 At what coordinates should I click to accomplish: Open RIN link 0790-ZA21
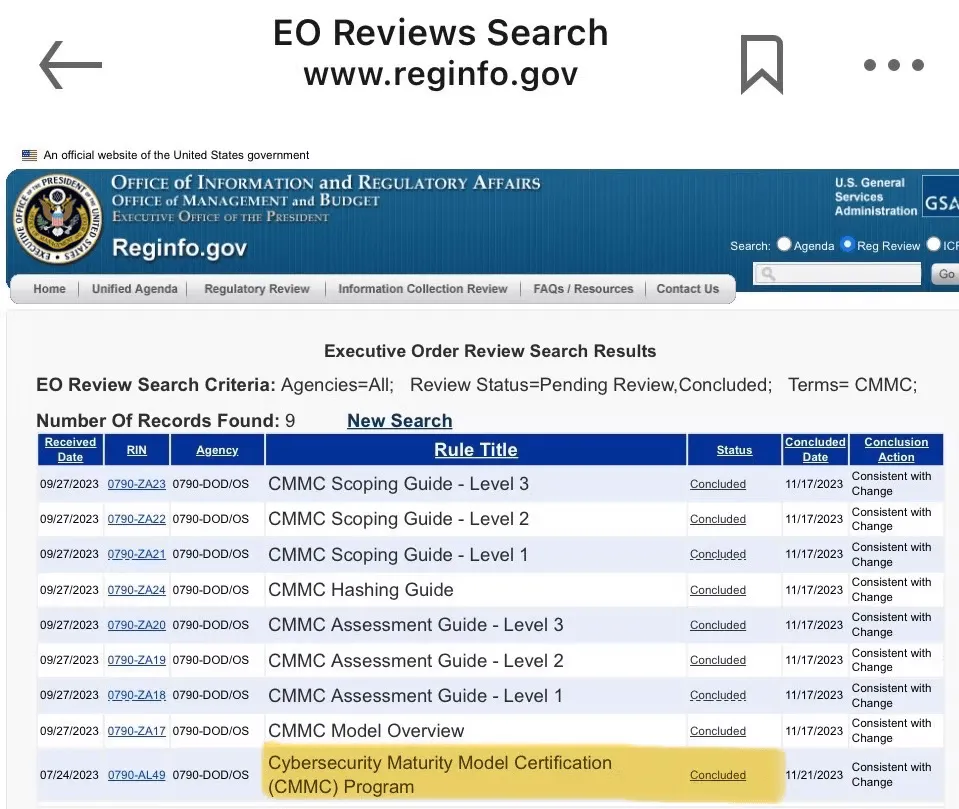click(136, 554)
